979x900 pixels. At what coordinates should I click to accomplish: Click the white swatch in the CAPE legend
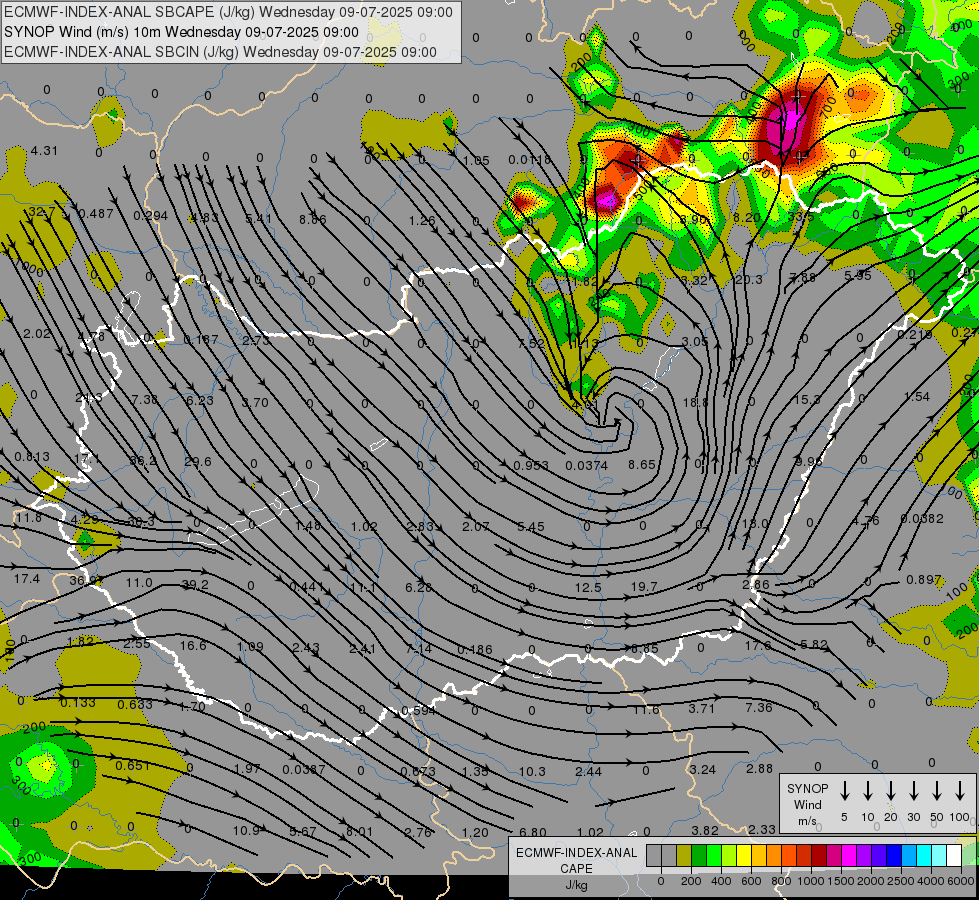pos(953,855)
